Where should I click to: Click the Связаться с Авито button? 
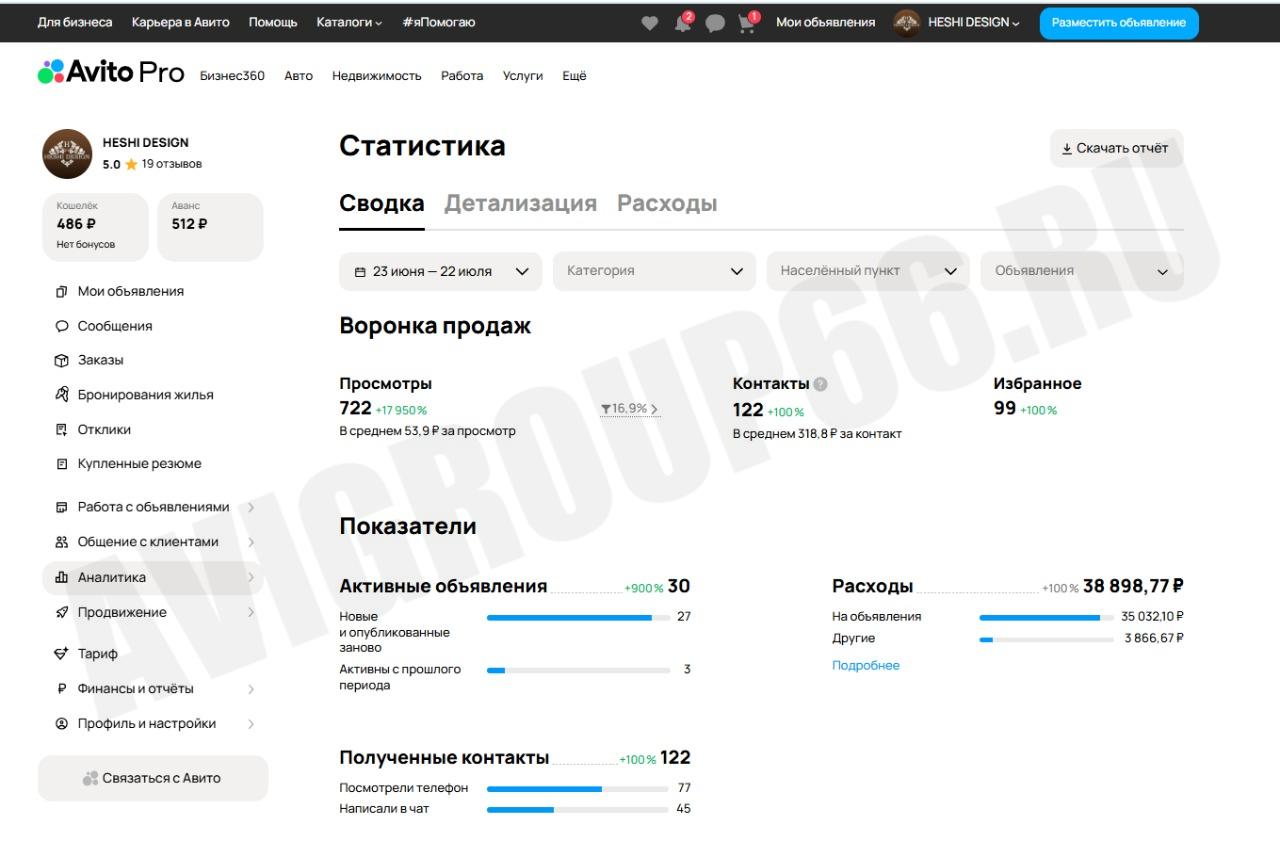click(x=153, y=778)
